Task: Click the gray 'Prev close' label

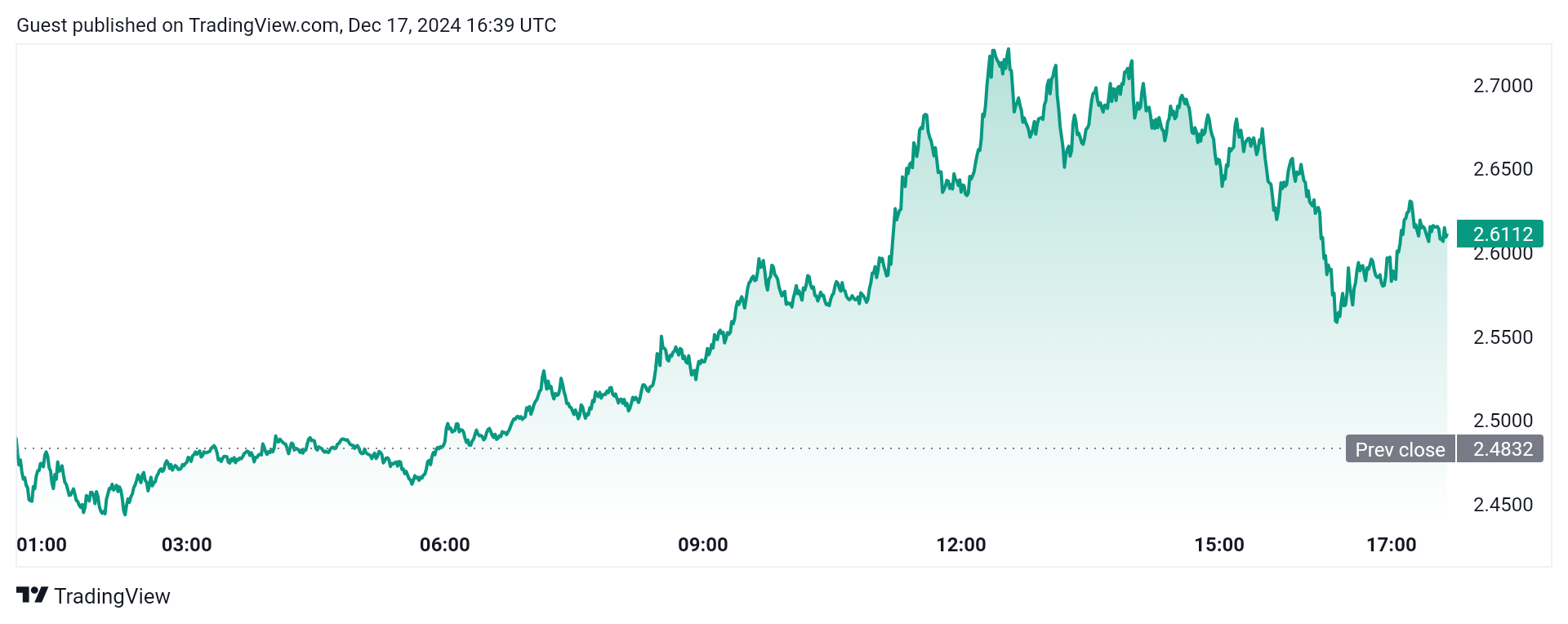Action: click(1400, 449)
